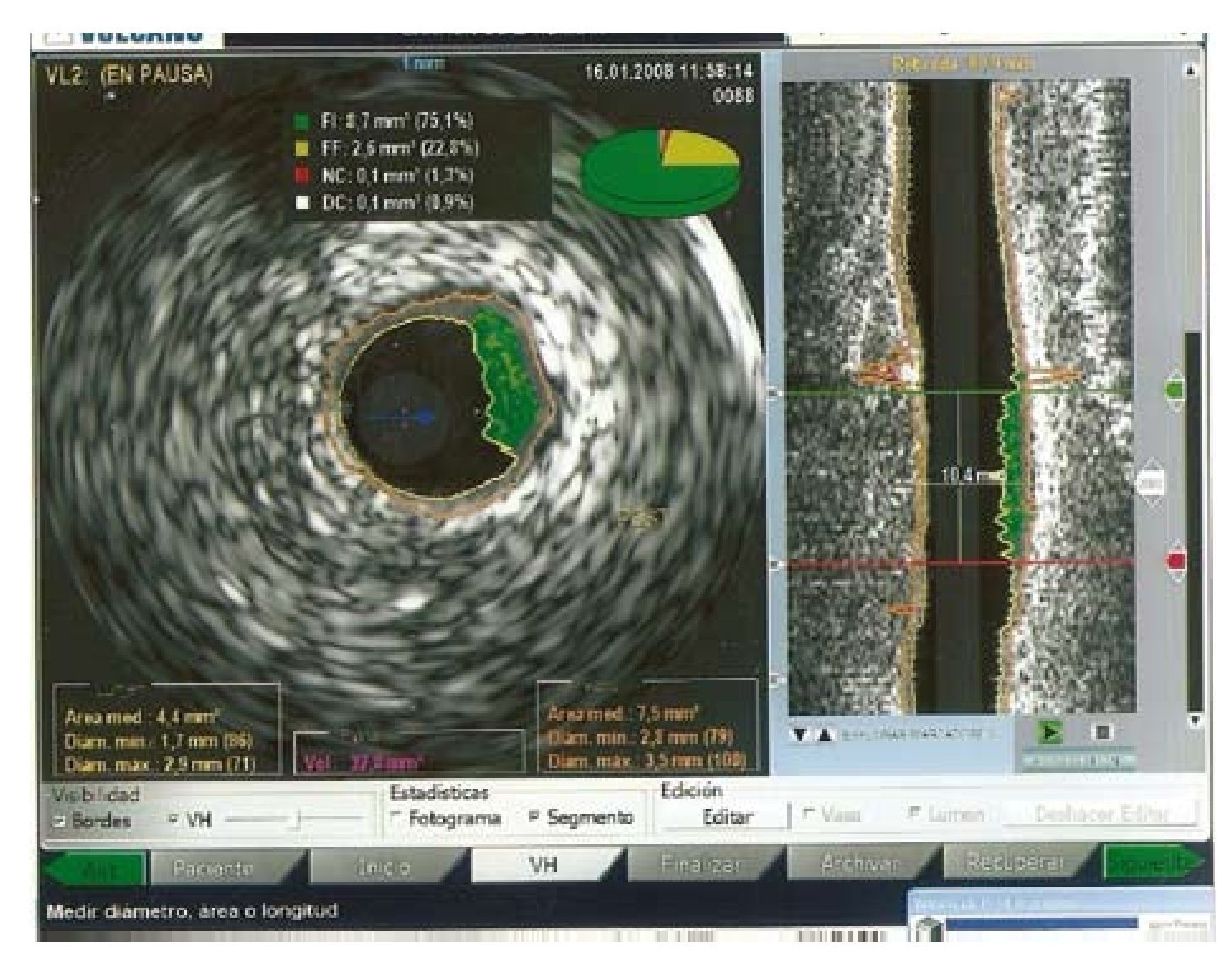The height and width of the screenshot is (961, 1232).
Task: Click the green back arrow button
Action: coord(95,868)
